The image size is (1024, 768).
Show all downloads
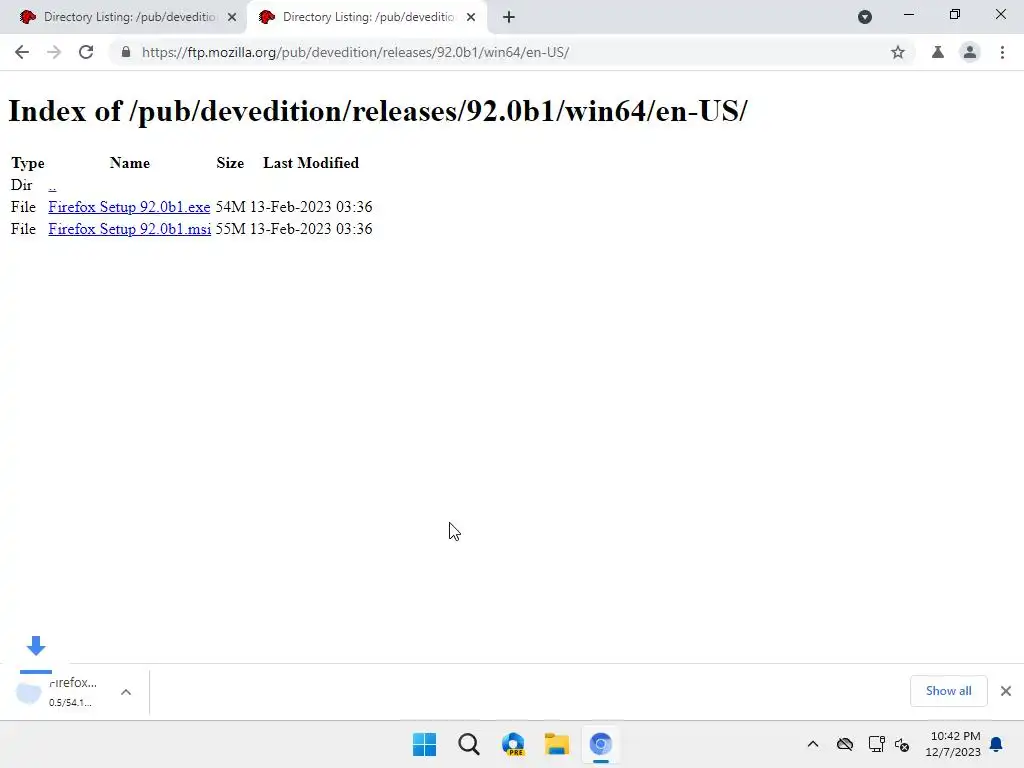click(x=948, y=691)
